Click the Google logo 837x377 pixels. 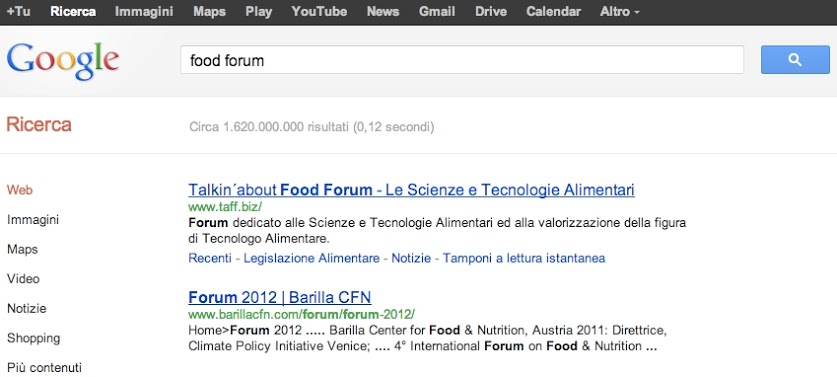[63, 61]
